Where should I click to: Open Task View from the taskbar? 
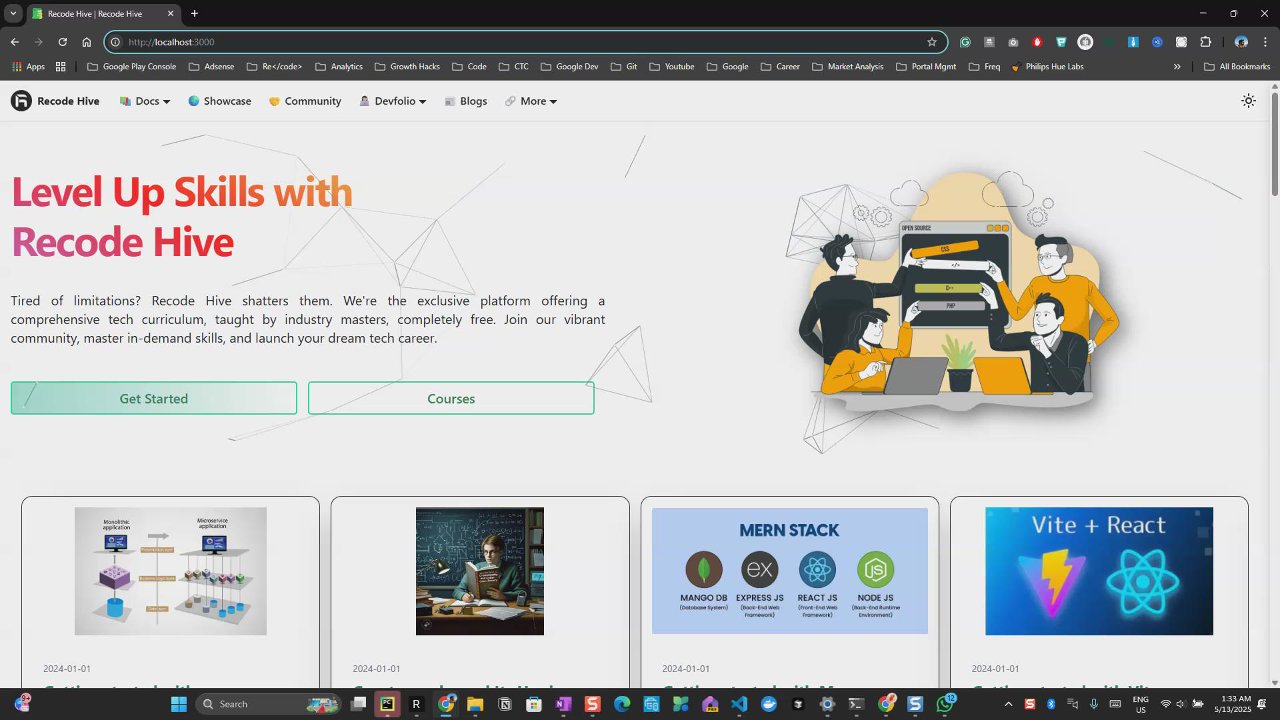(358, 704)
